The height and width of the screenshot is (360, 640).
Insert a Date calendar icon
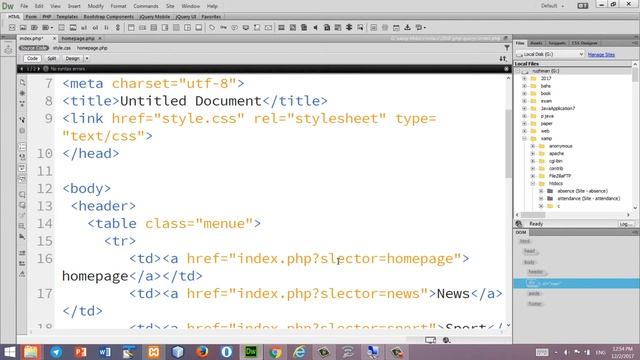pos(396,27)
